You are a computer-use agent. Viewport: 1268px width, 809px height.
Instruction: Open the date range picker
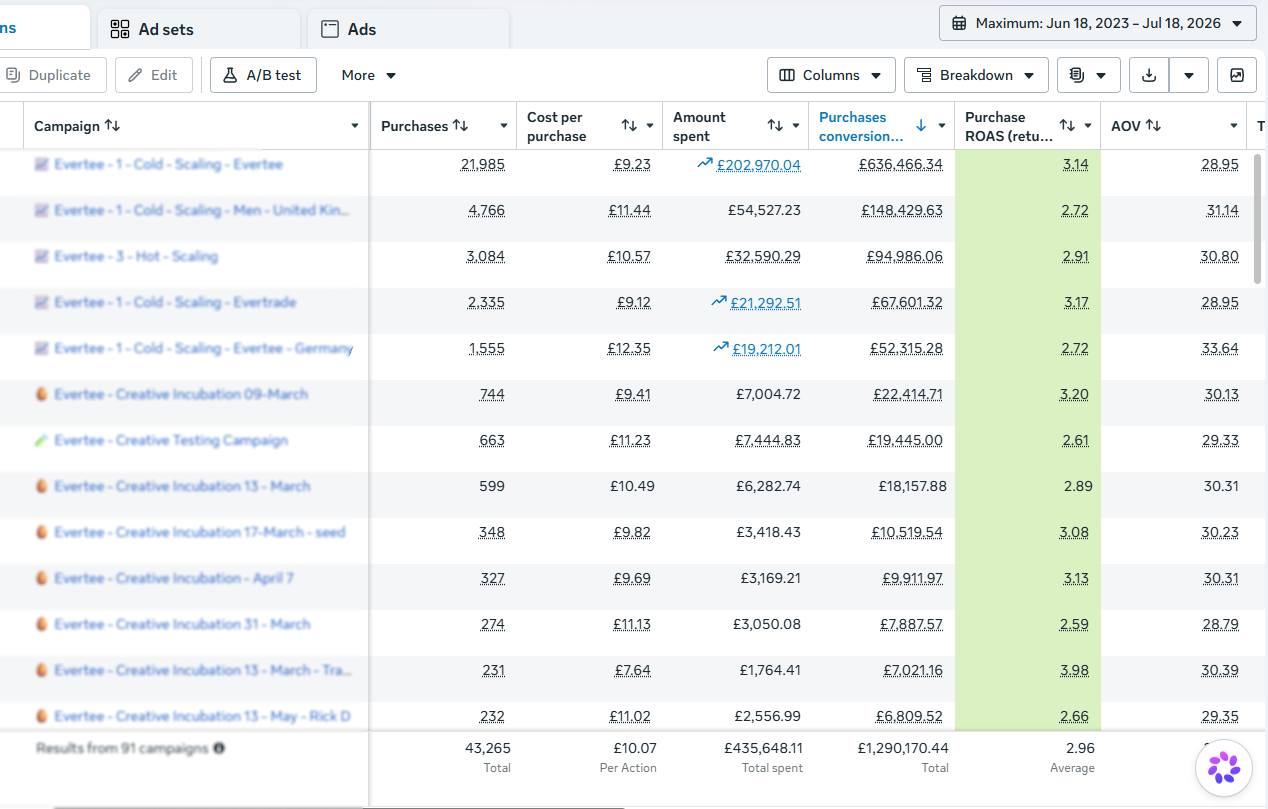point(1097,23)
